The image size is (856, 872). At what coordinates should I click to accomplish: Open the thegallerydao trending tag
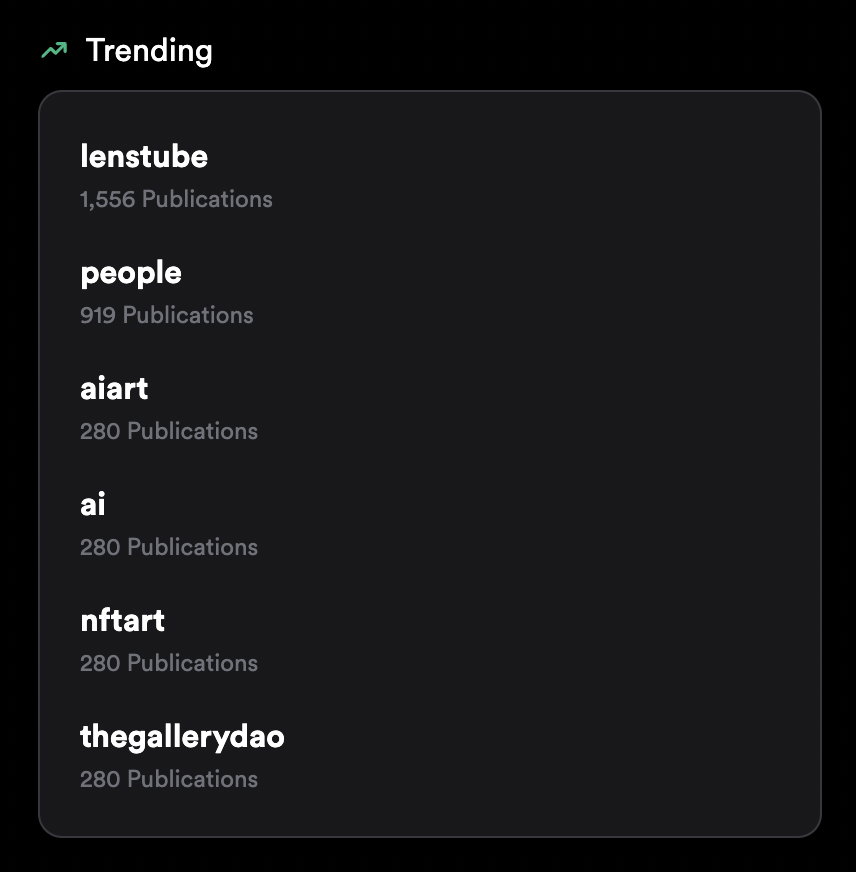[182, 737]
